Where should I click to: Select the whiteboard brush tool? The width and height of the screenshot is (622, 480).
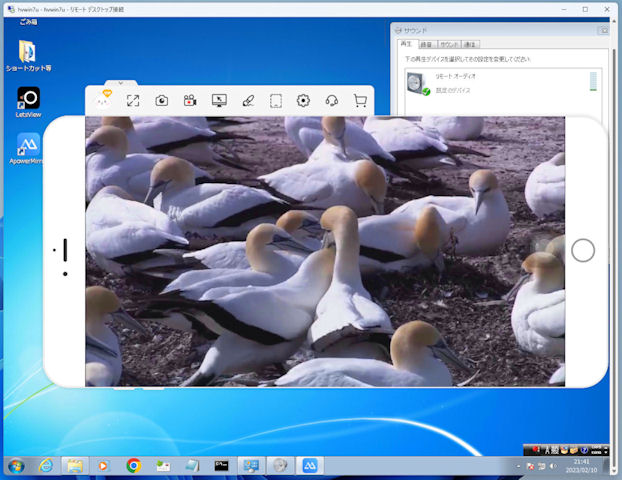pyautogui.click(x=248, y=101)
